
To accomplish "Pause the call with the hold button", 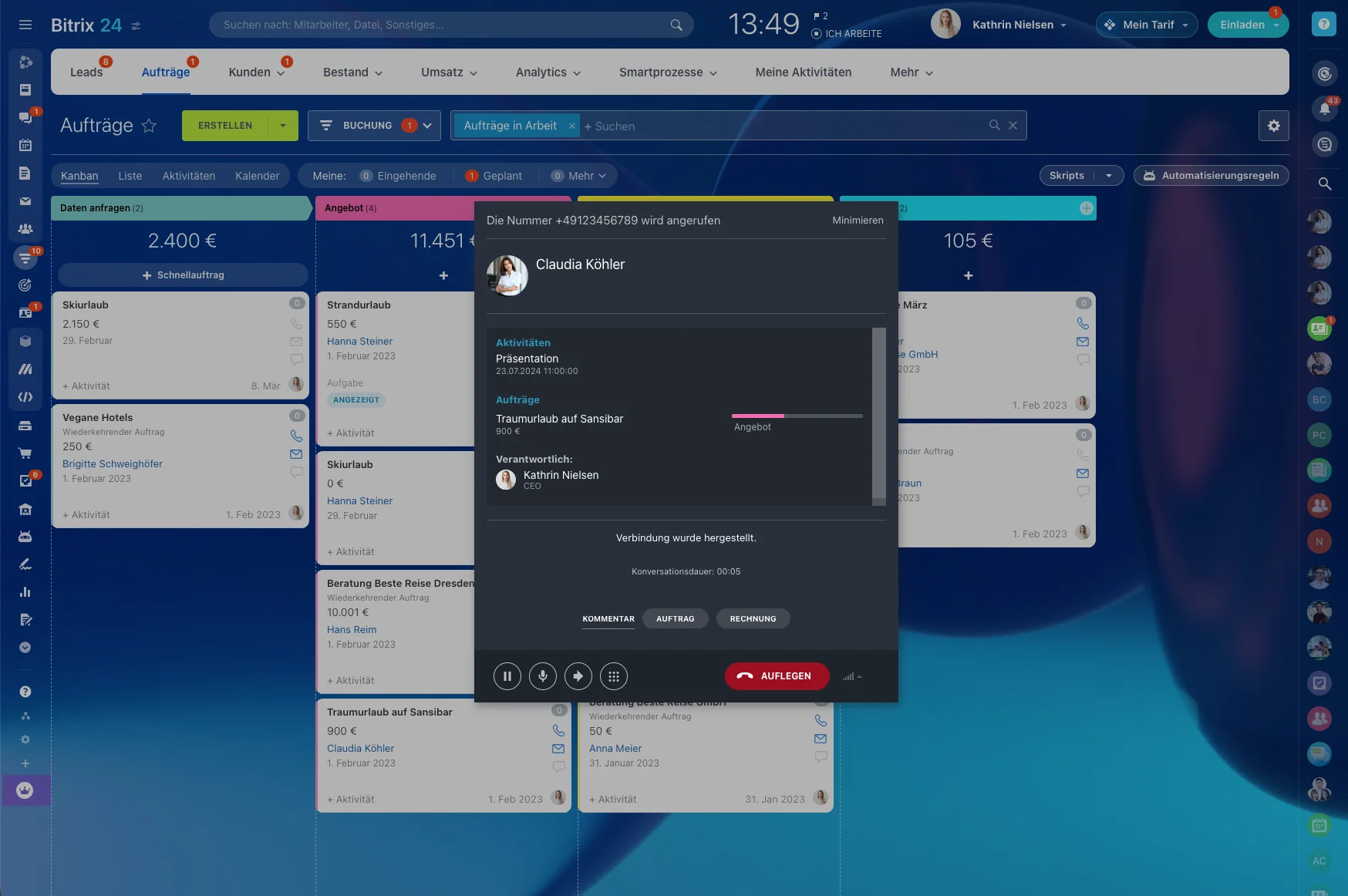I will (507, 676).
